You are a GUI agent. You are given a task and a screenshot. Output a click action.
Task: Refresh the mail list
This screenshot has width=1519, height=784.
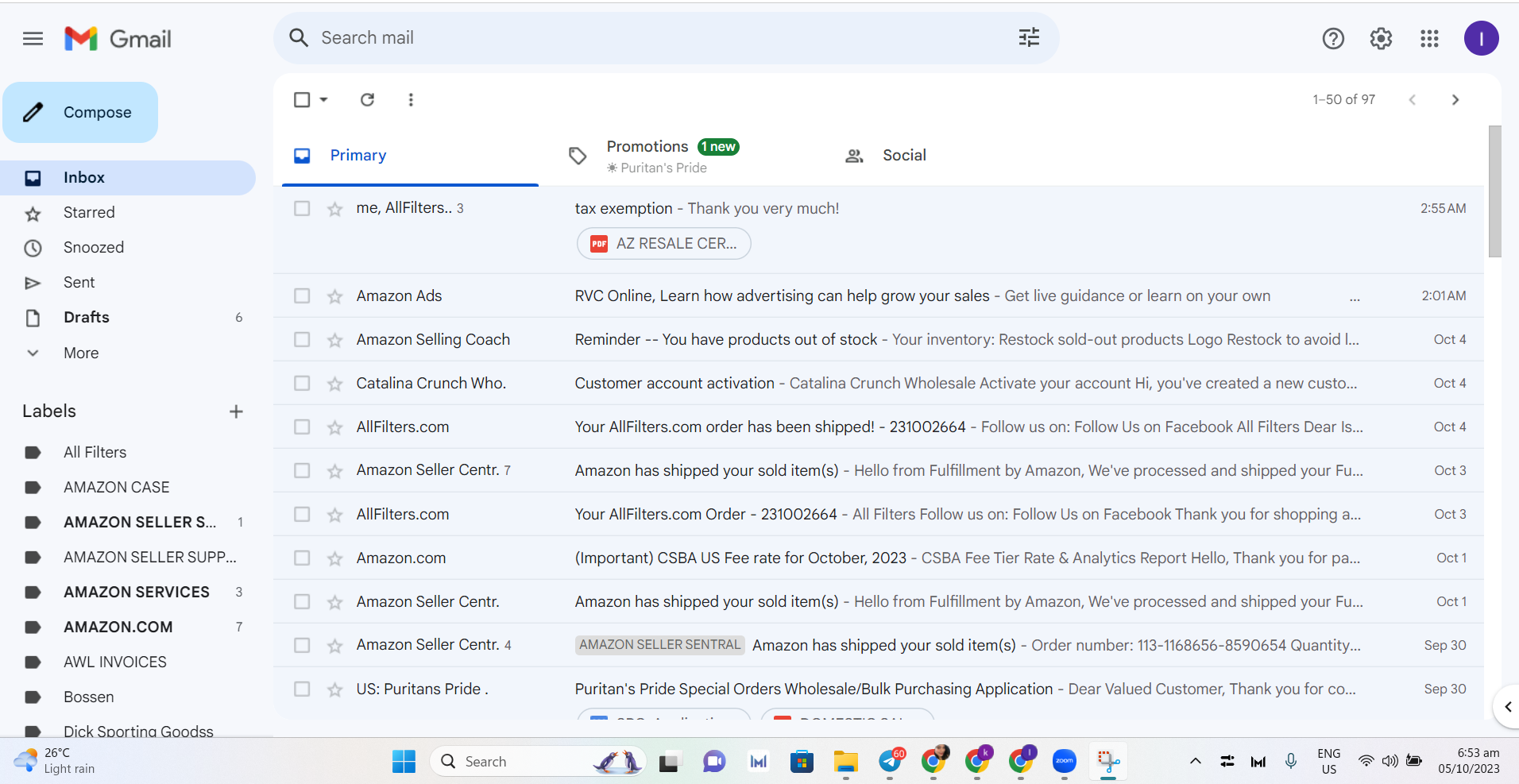(367, 99)
